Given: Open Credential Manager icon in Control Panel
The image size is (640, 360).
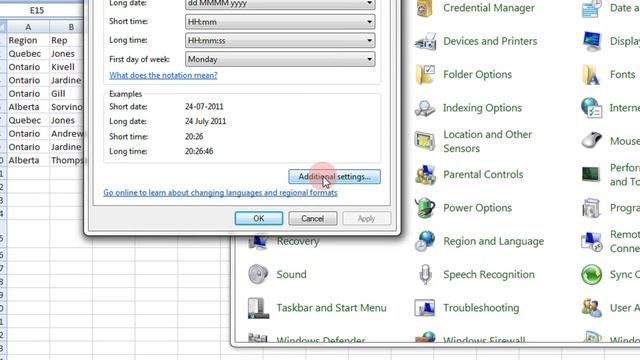Looking at the screenshot, I should 424,8.
